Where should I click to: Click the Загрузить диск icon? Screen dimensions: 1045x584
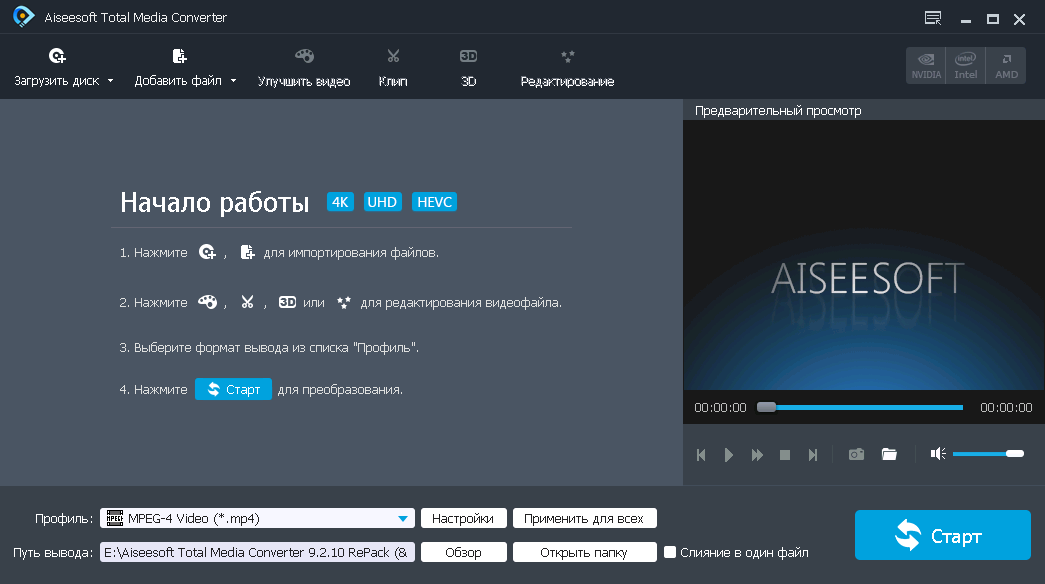[57, 55]
